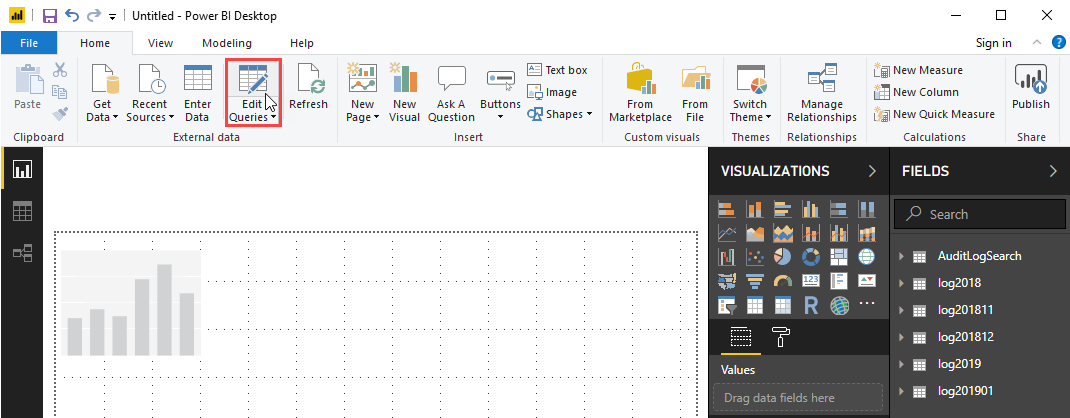Open the Format paint roller tab
Viewport: 1070px width, 418px height.
point(781,337)
